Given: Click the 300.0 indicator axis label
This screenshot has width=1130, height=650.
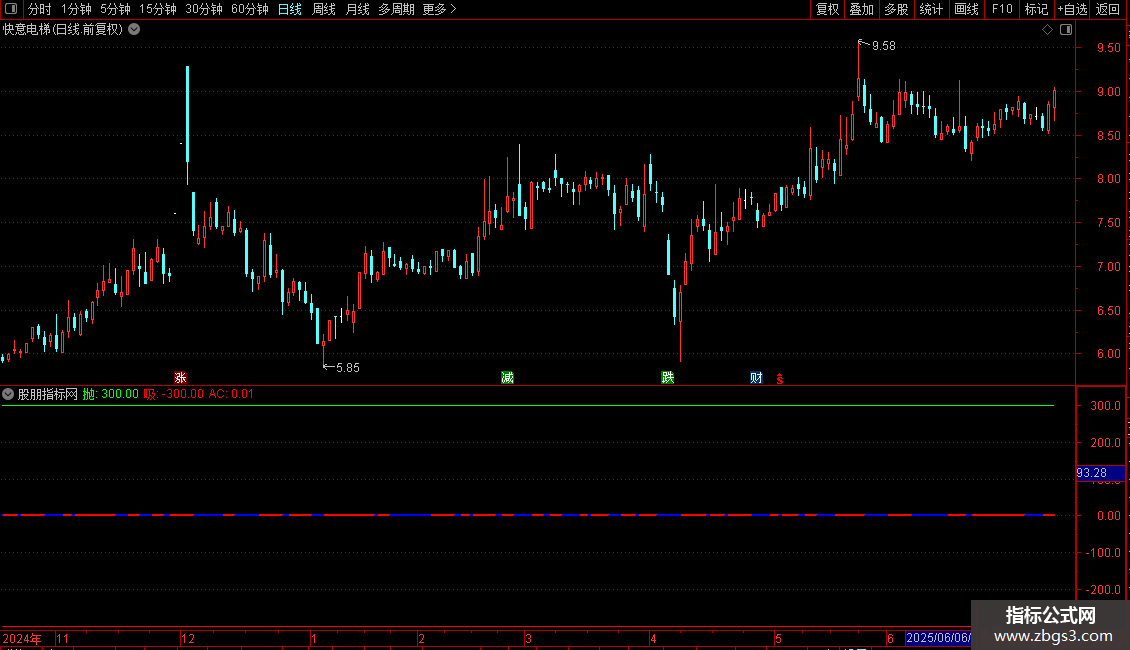Looking at the screenshot, I should pos(1105,406).
